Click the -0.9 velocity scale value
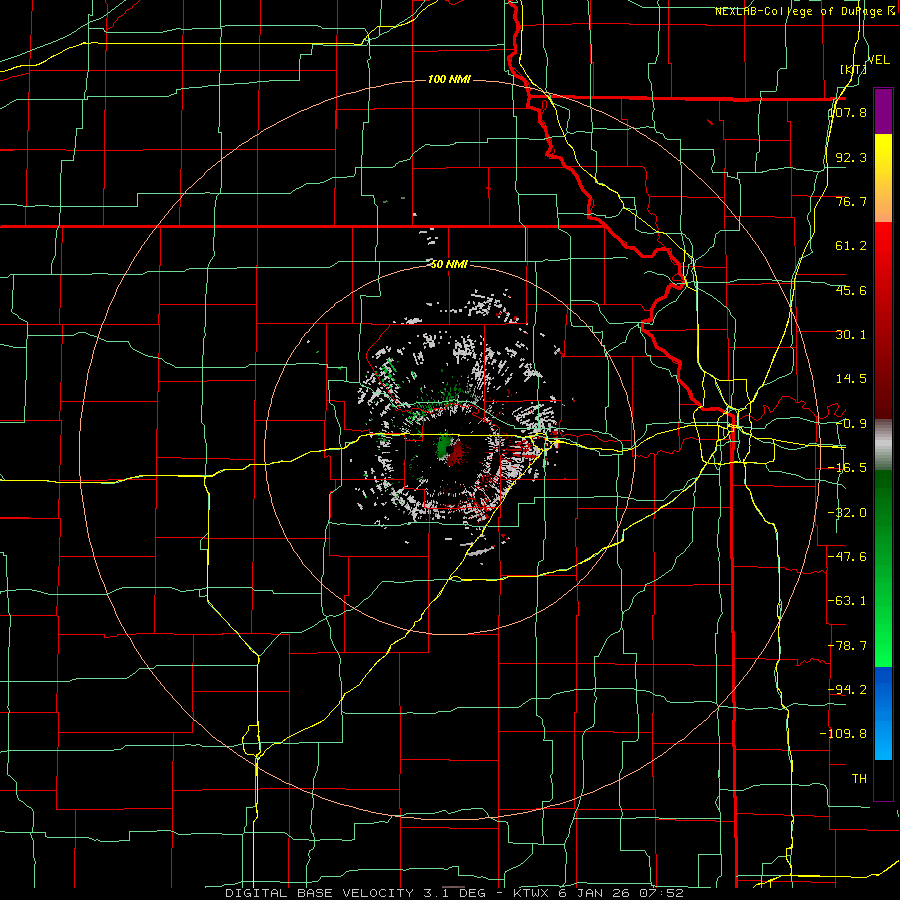Image resolution: width=900 pixels, height=900 pixels. click(x=851, y=424)
